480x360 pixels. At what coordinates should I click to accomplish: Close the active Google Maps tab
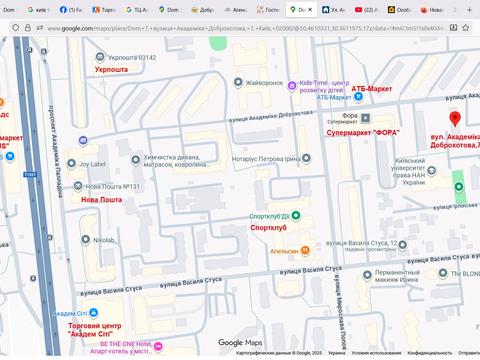[310, 10]
